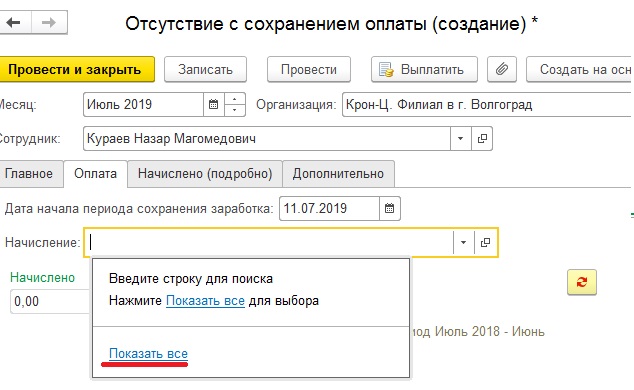Open the Дополнительно tab
The height and width of the screenshot is (390, 634).
[x=338, y=174]
